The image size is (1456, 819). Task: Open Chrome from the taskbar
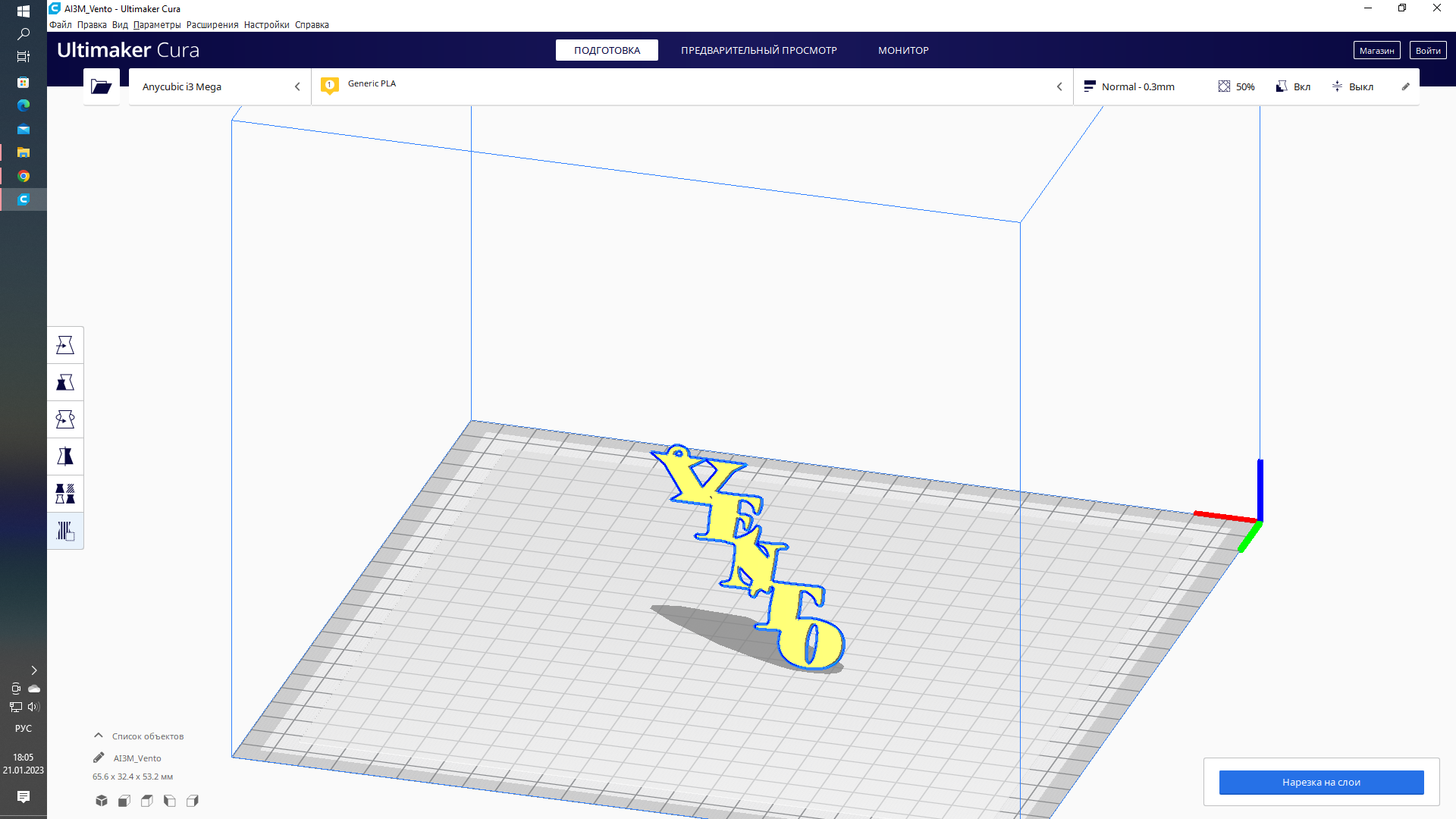24,176
